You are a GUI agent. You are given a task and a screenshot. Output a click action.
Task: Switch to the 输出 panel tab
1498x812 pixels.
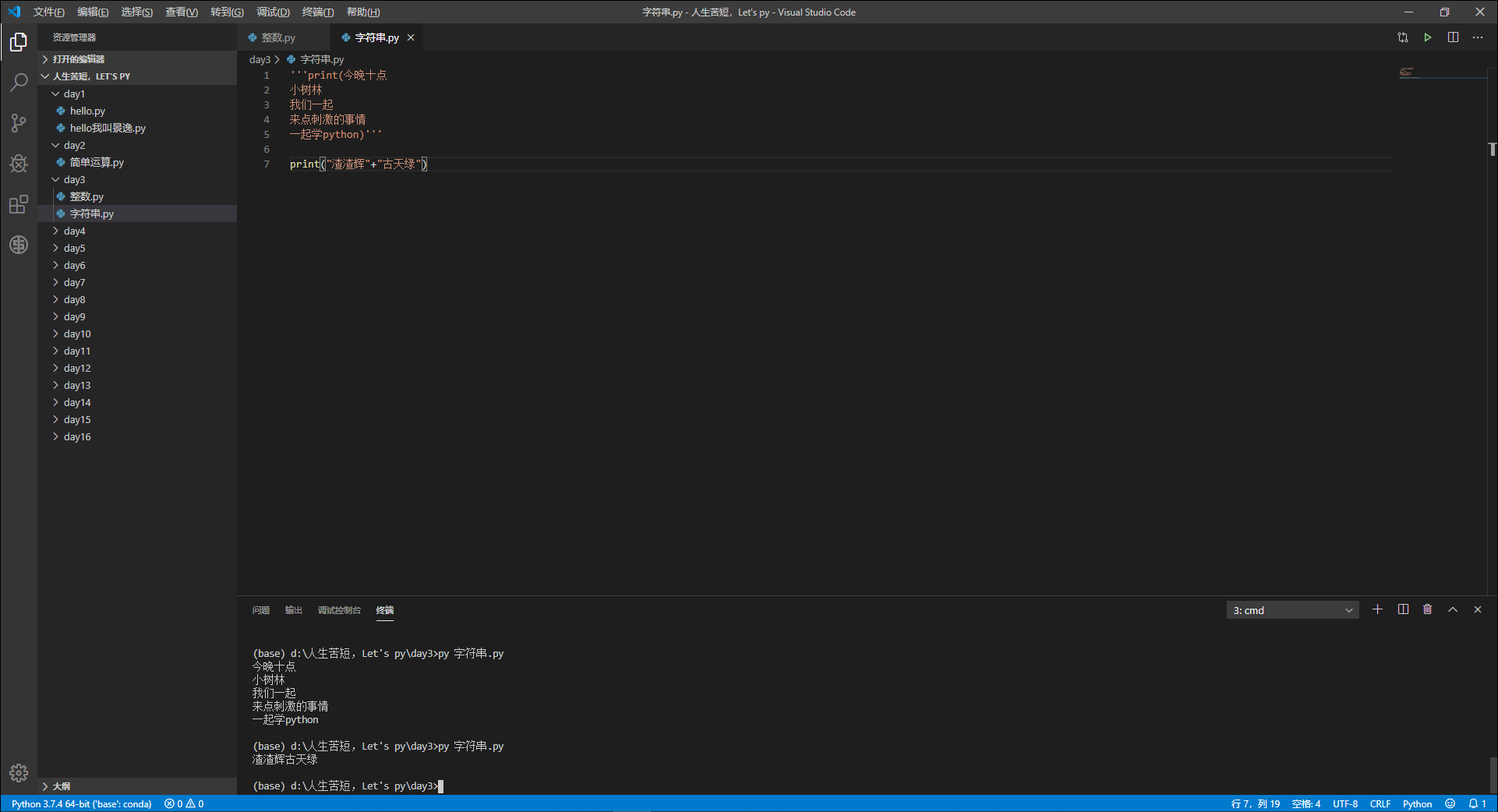pyautogui.click(x=293, y=610)
